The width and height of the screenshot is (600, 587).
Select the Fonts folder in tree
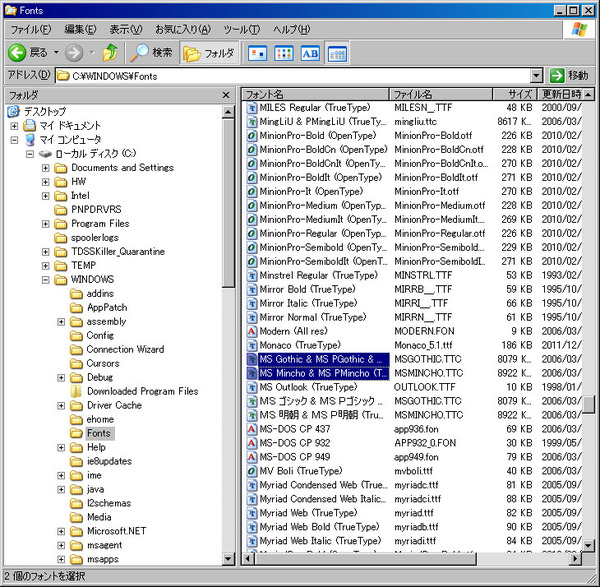[99, 433]
